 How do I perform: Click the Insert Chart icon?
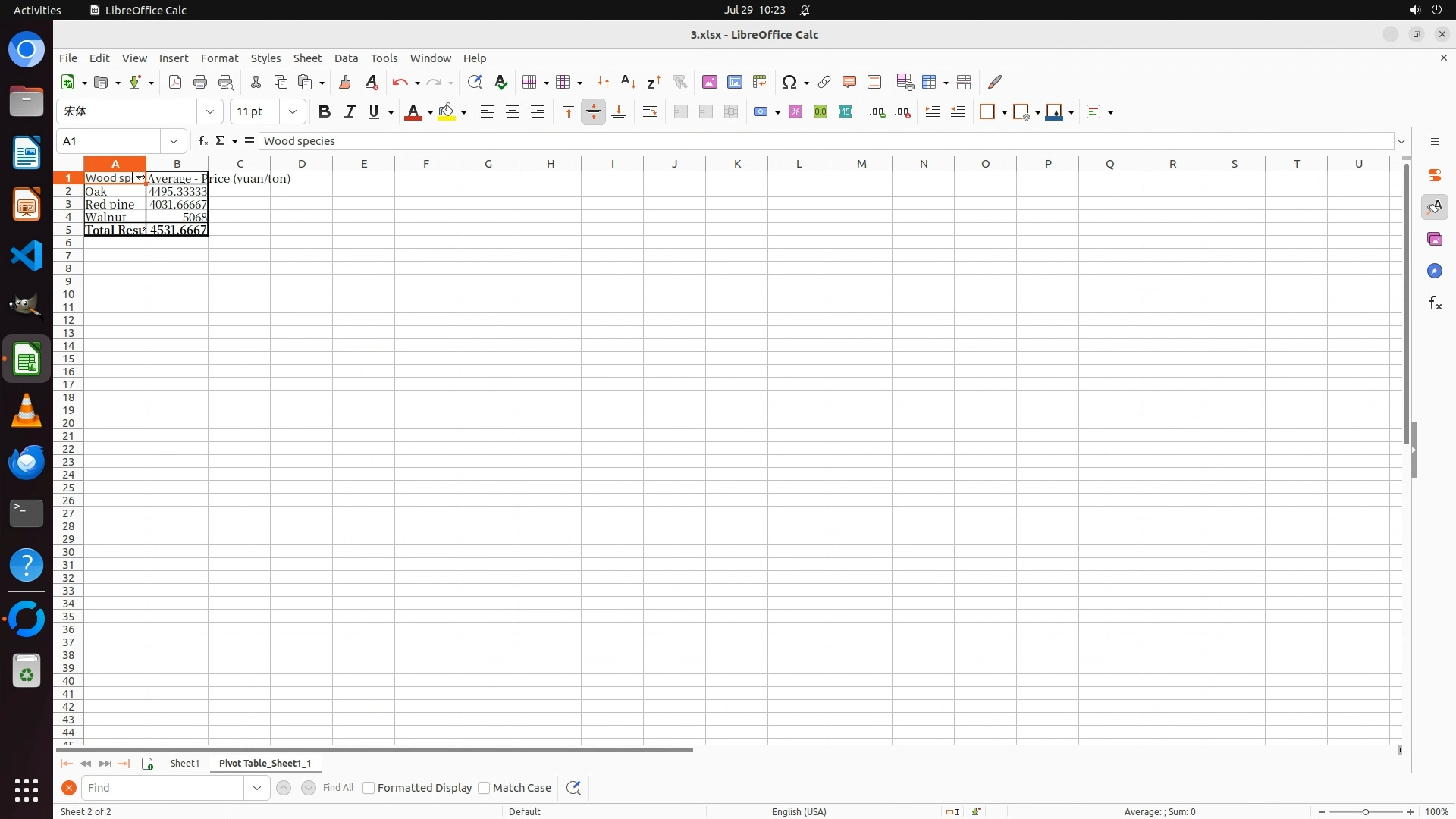734,82
